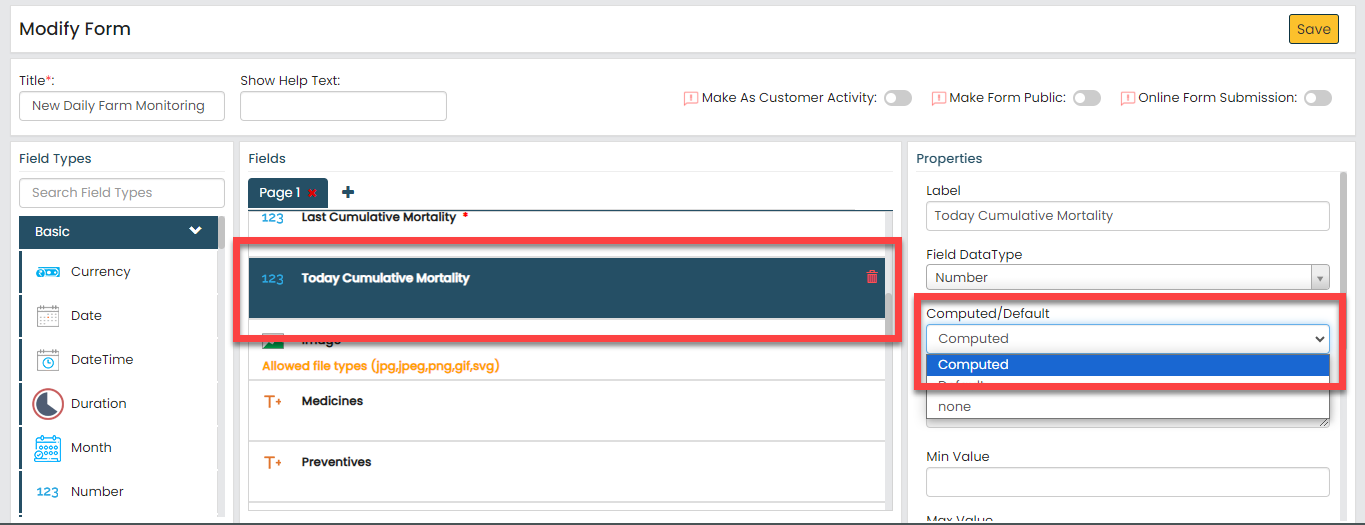Collapse the Basic field types section
Image resolution: width=1365 pixels, height=525 pixels.
point(195,231)
